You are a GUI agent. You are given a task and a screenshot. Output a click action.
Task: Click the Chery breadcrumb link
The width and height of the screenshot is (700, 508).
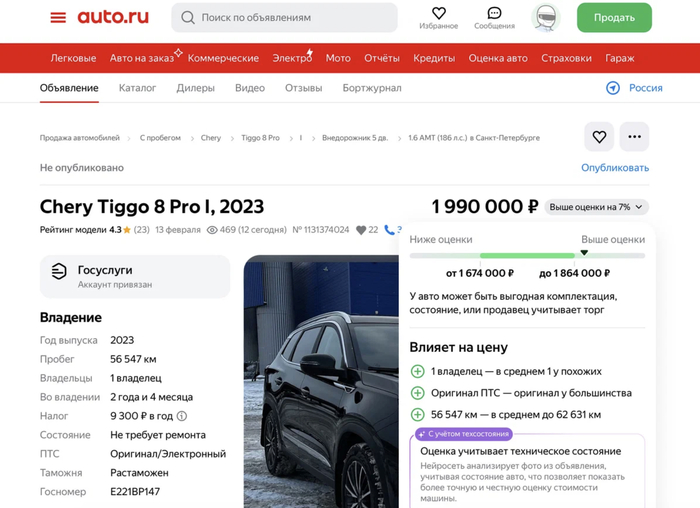(x=210, y=138)
